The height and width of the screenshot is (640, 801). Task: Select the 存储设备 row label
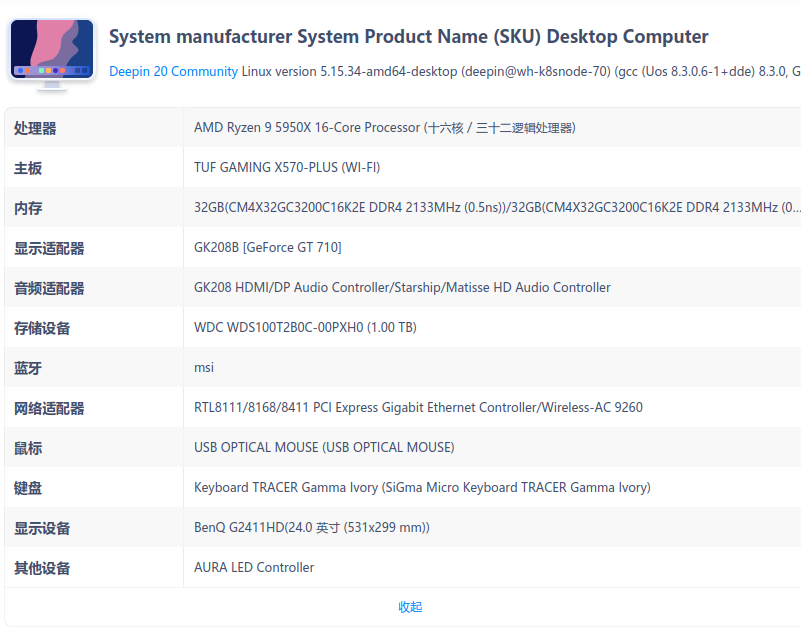(x=42, y=328)
